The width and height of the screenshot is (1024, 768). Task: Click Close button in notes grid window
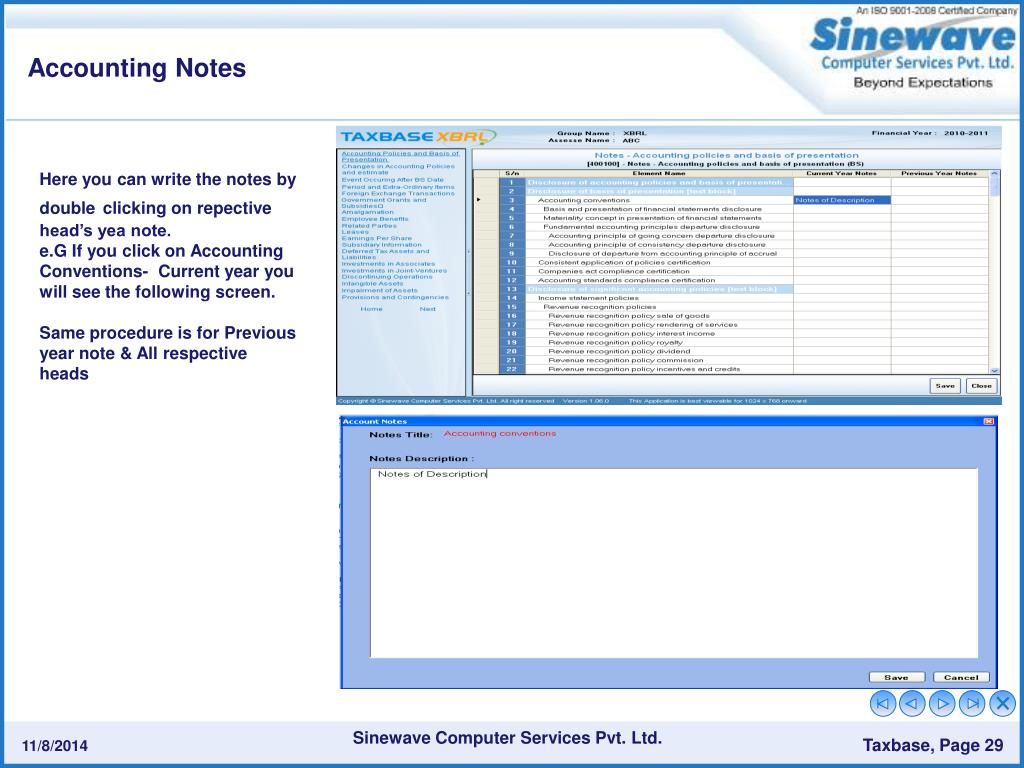point(982,386)
